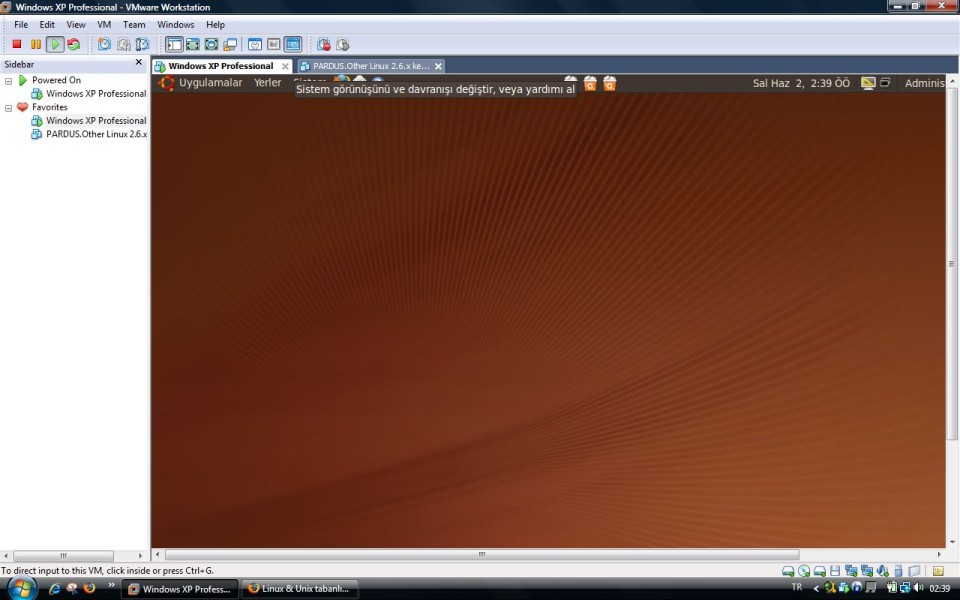Image resolution: width=960 pixels, height=600 pixels.
Task: Open the Snapshot Manager toolbar icon
Action: pyautogui.click(x=142, y=44)
